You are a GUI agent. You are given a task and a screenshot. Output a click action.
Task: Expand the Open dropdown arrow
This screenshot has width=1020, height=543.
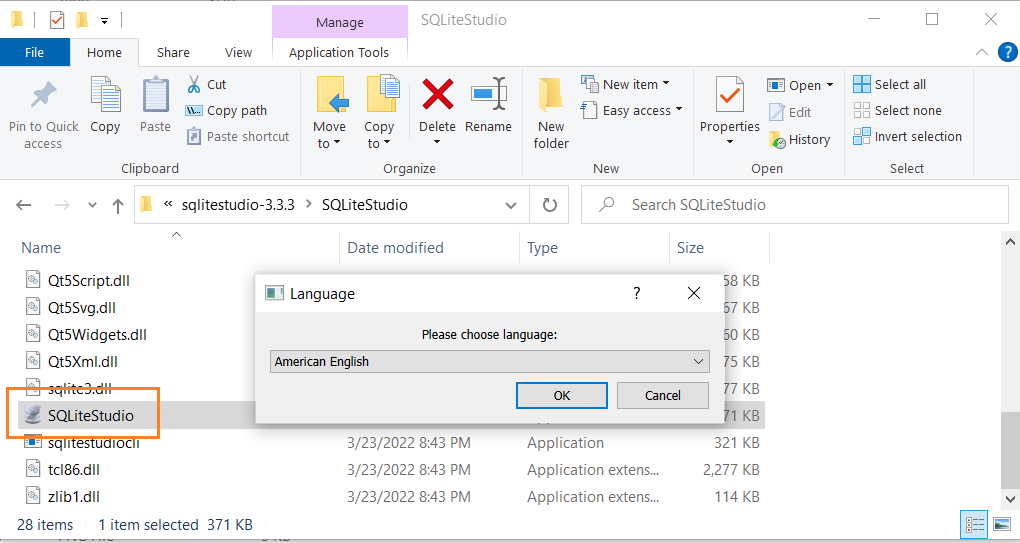(830, 85)
